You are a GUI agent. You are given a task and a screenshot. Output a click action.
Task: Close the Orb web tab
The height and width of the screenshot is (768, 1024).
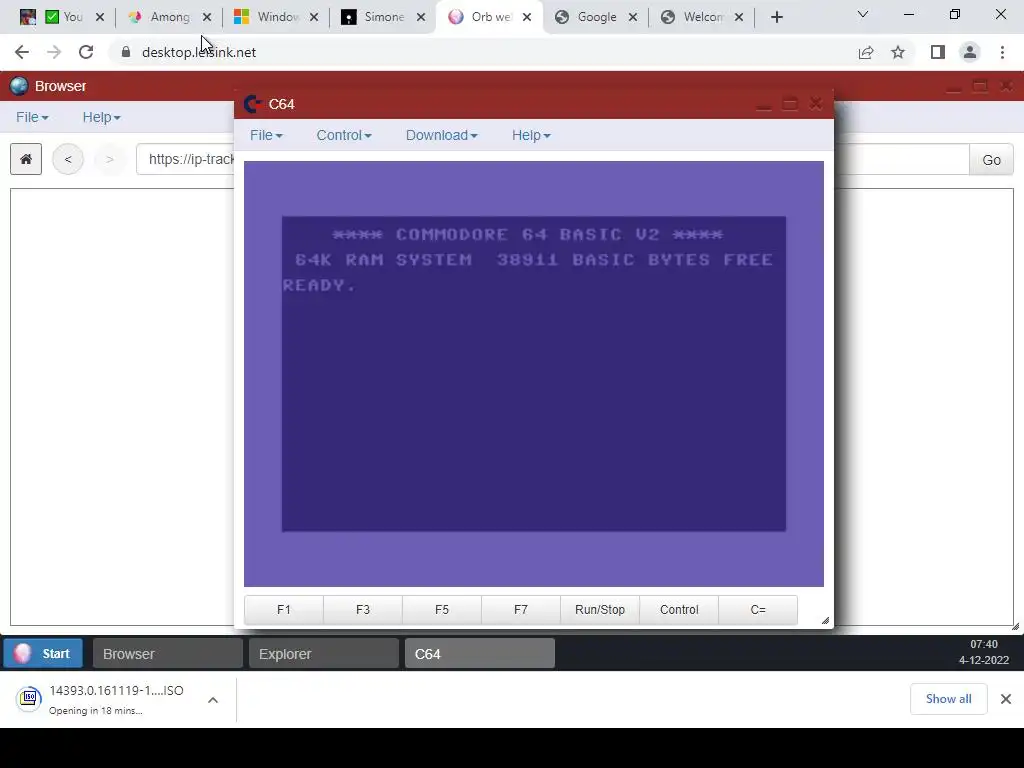527,17
